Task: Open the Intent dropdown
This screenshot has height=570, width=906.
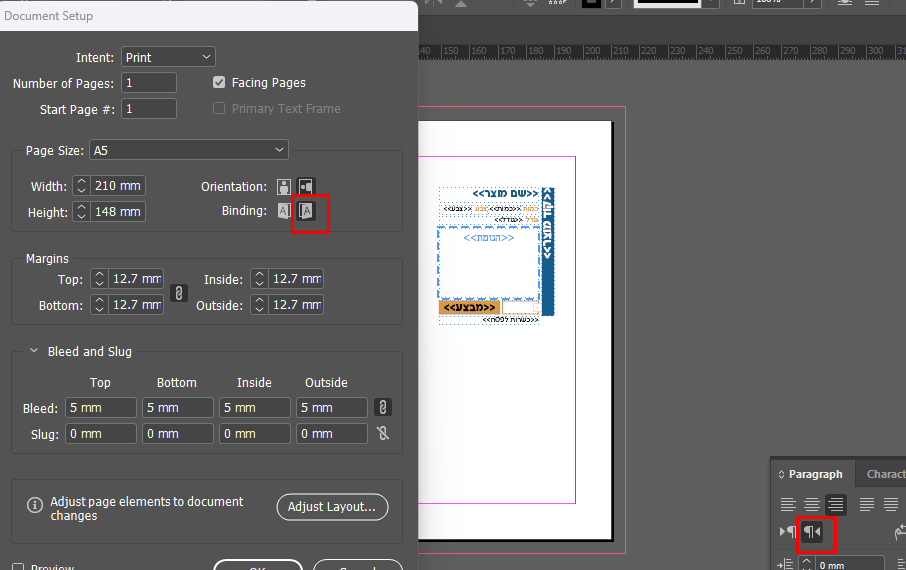Action: pyautogui.click(x=168, y=58)
